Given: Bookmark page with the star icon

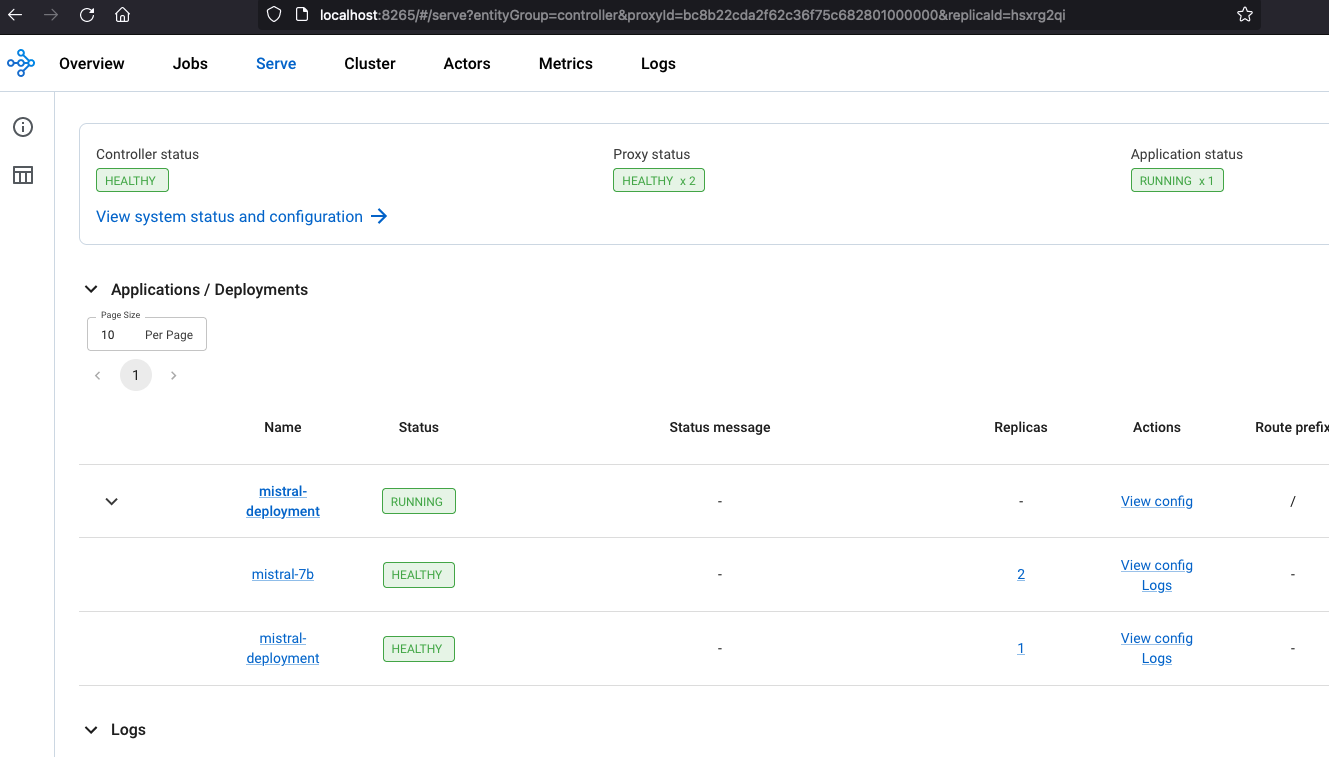Looking at the screenshot, I should coord(1244,15).
